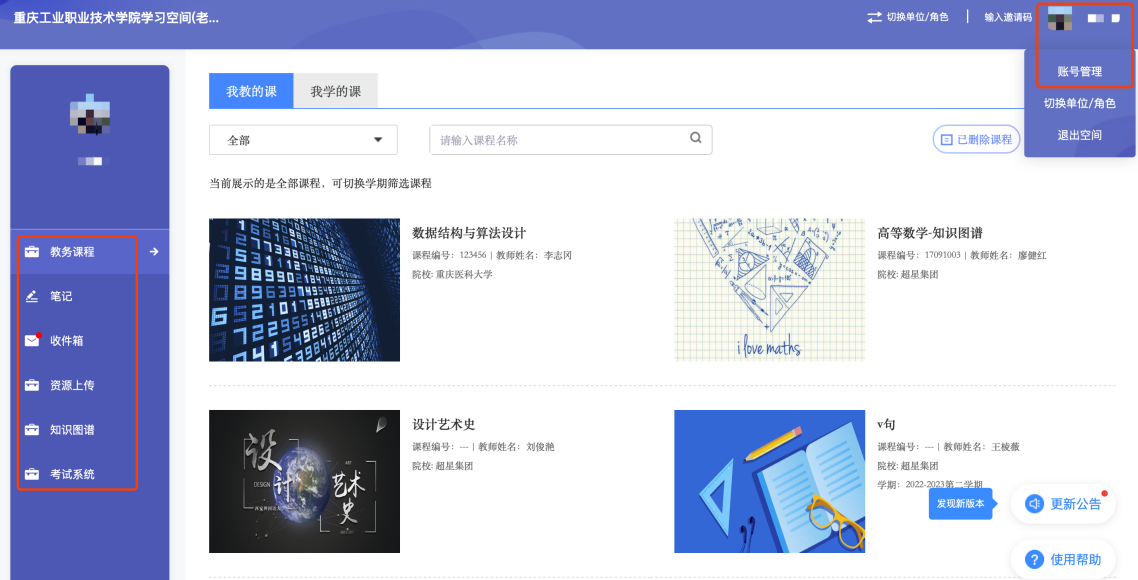
Task: Click the sidebar profile avatar
Action: tap(90, 114)
